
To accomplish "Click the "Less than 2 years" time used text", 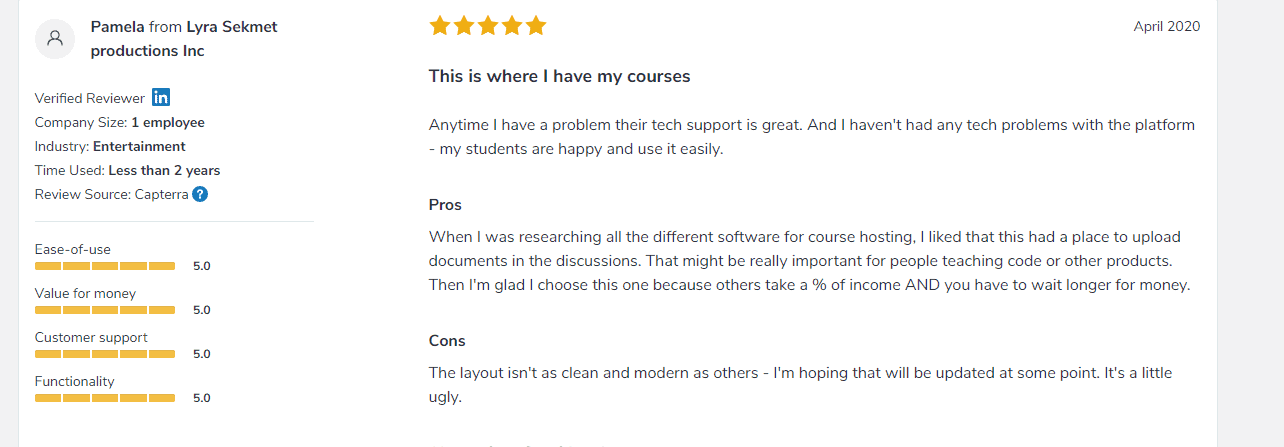I will click(x=164, y=170).
